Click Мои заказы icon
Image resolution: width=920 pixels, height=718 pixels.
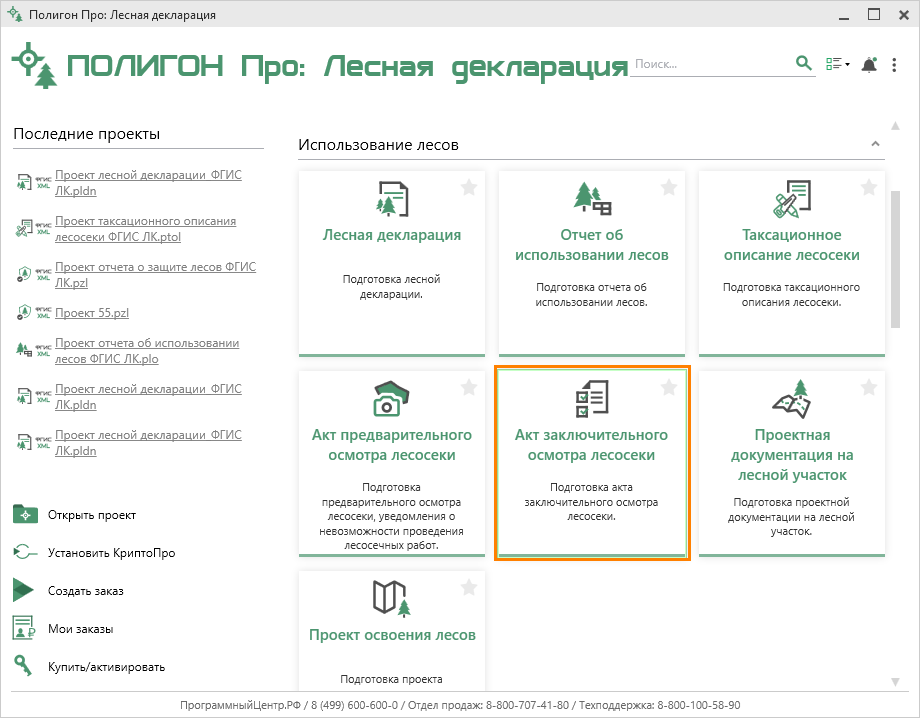(x=24, y=628)
